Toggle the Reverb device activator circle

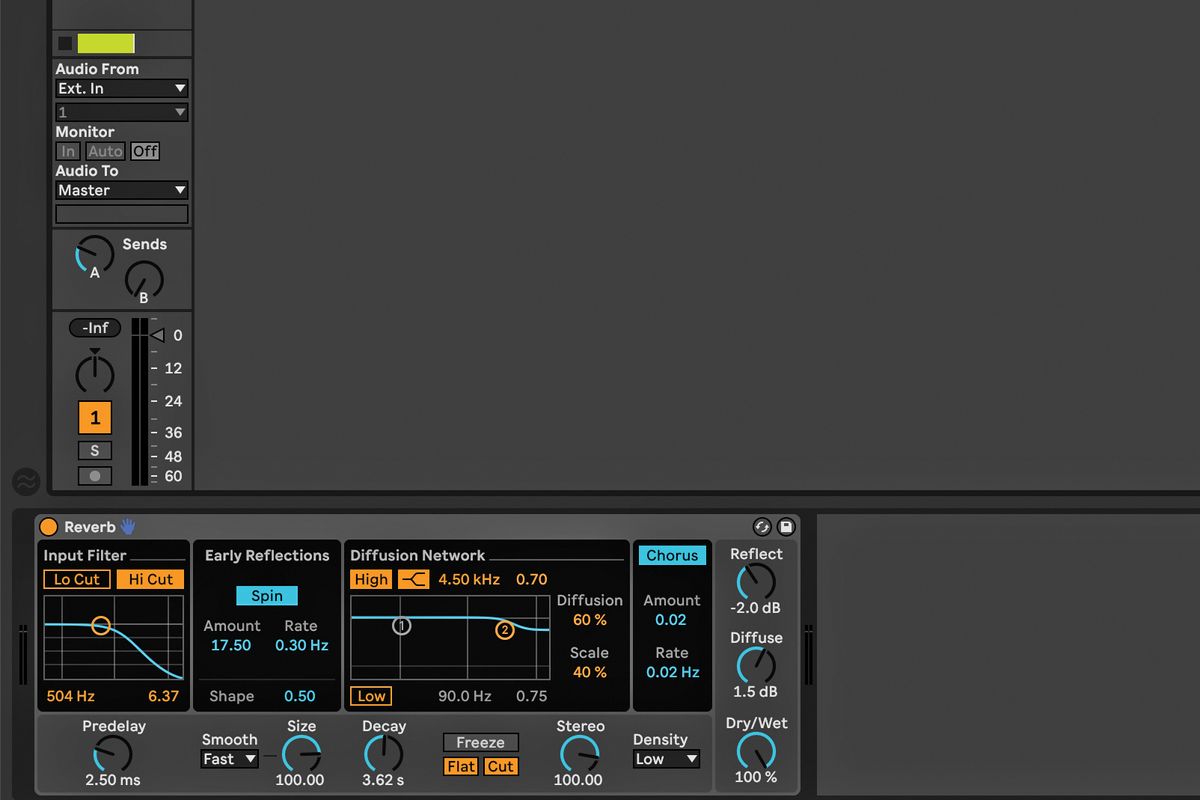pos(48,525)
